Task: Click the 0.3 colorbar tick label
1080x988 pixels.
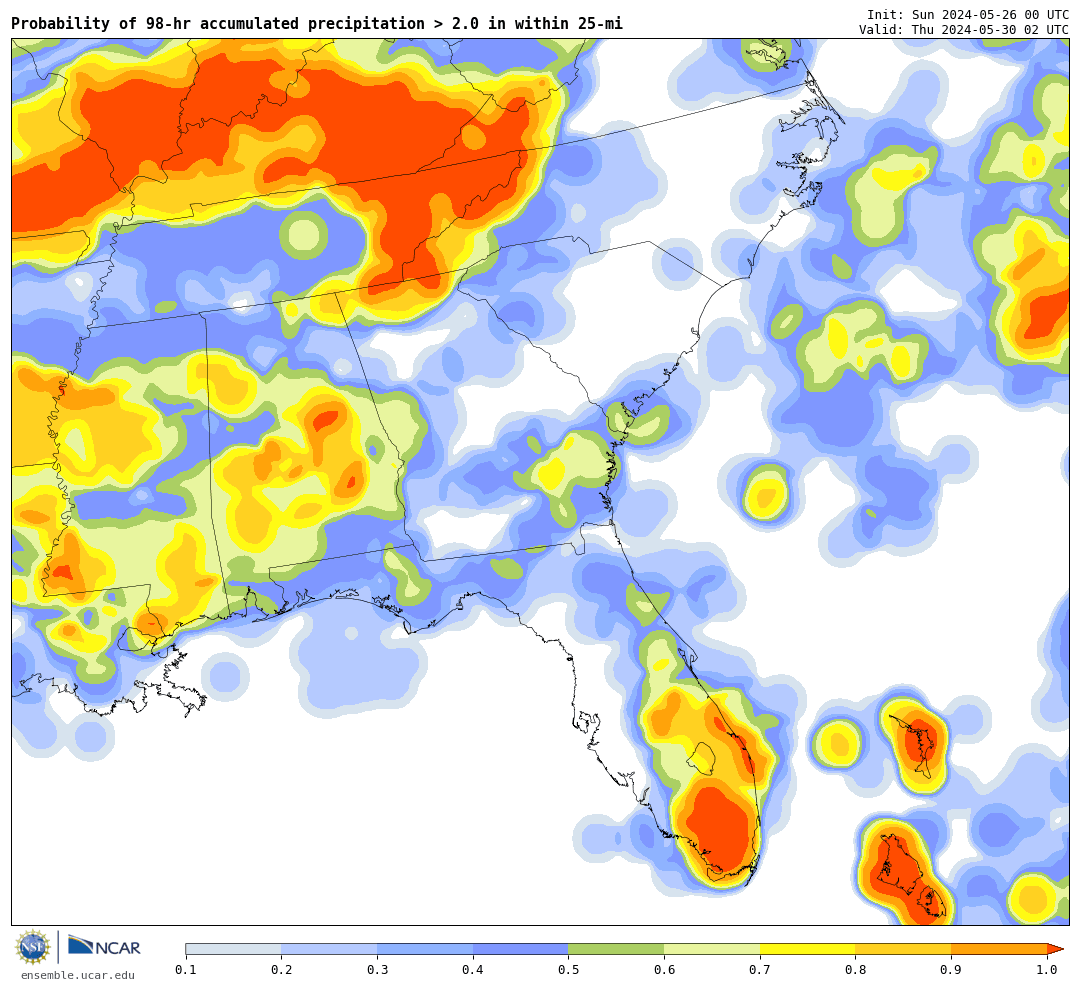Action: pos(377,969)
